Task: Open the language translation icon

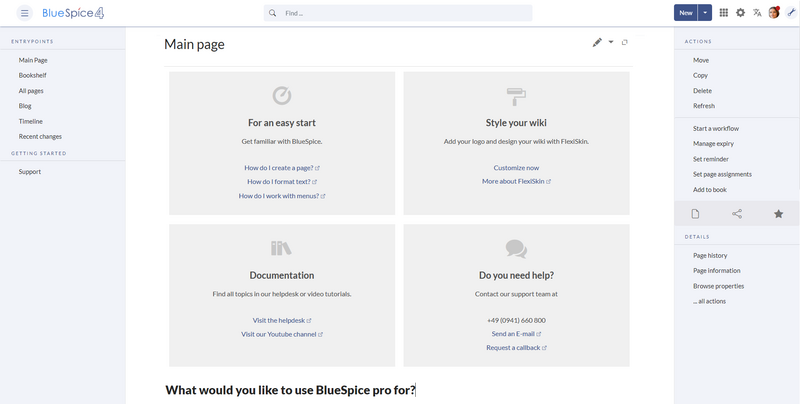Action: tap(757, 13)
